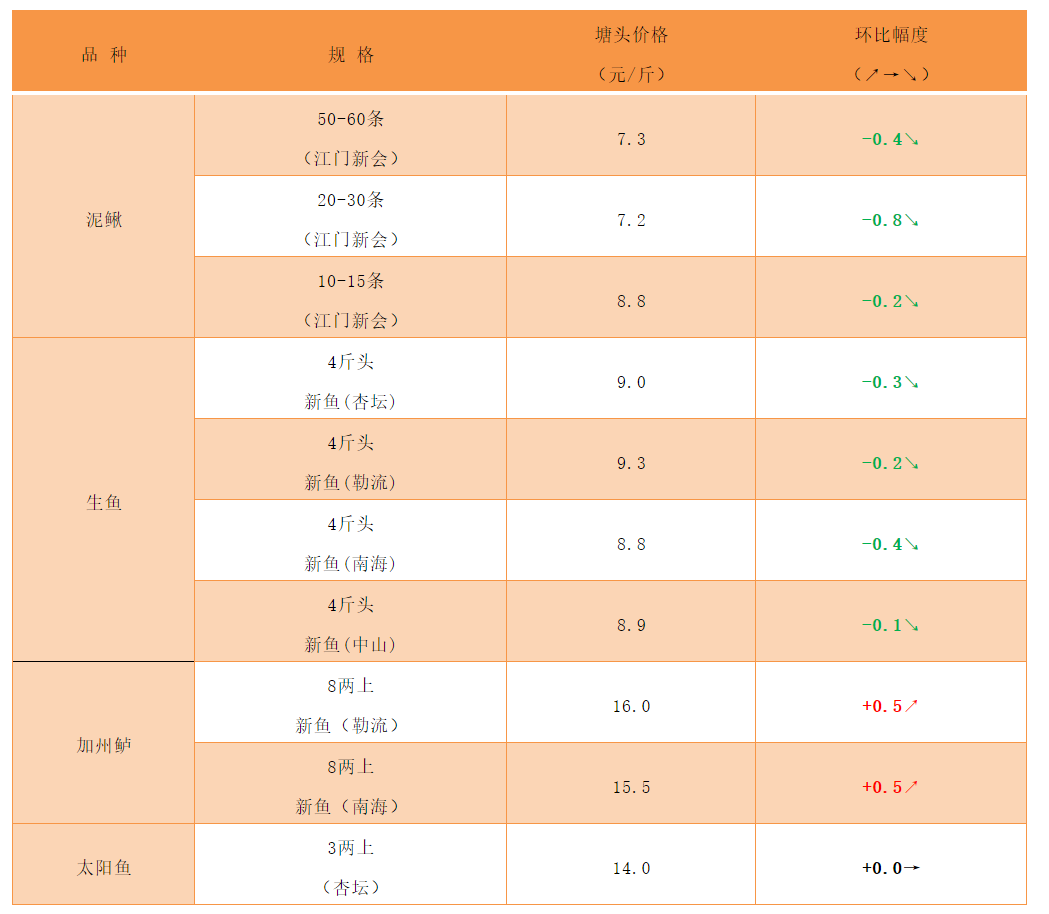This screenshot has width=1049, height=914.
Task: Select the 太阳鱼 category cell
Action: 104,867
